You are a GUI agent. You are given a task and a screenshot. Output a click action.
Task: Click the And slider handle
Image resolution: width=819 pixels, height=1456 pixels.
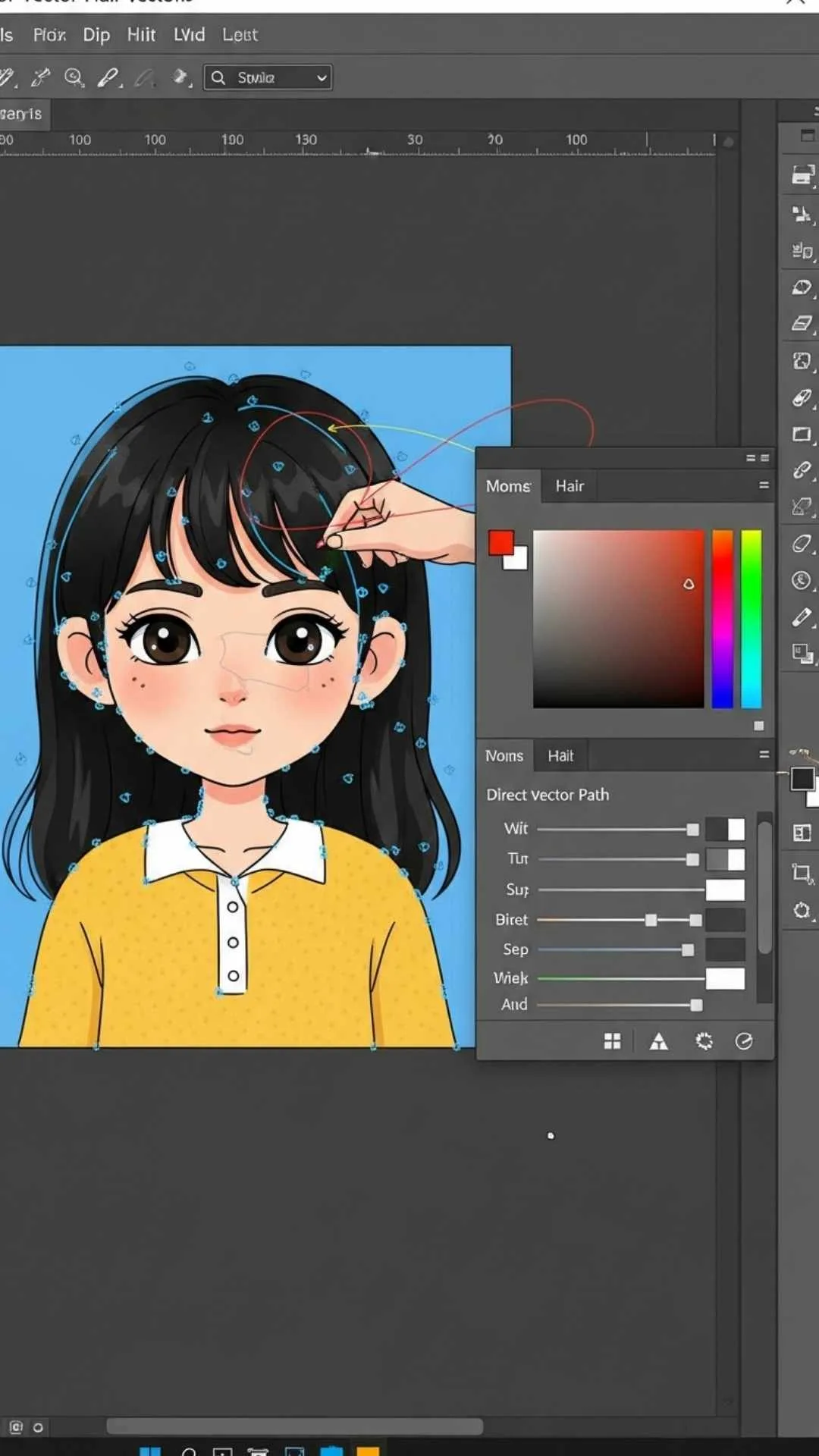tap(696, 1006)
